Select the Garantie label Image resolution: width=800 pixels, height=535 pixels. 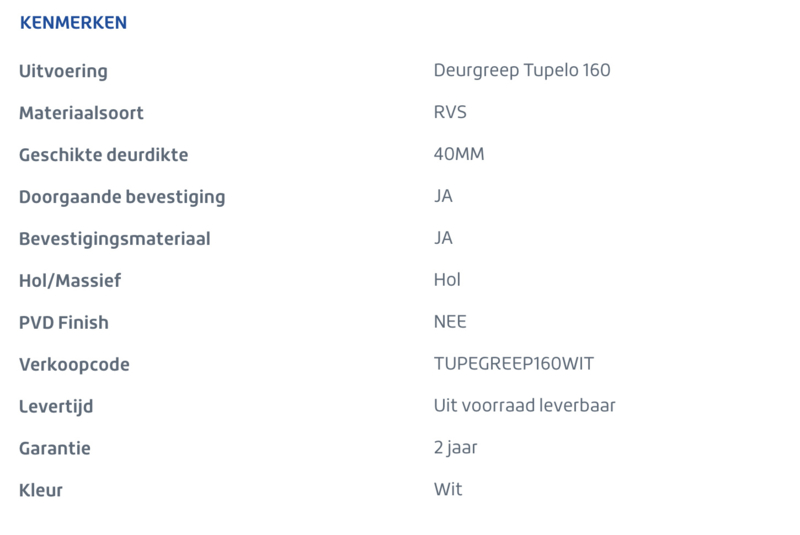55,448
